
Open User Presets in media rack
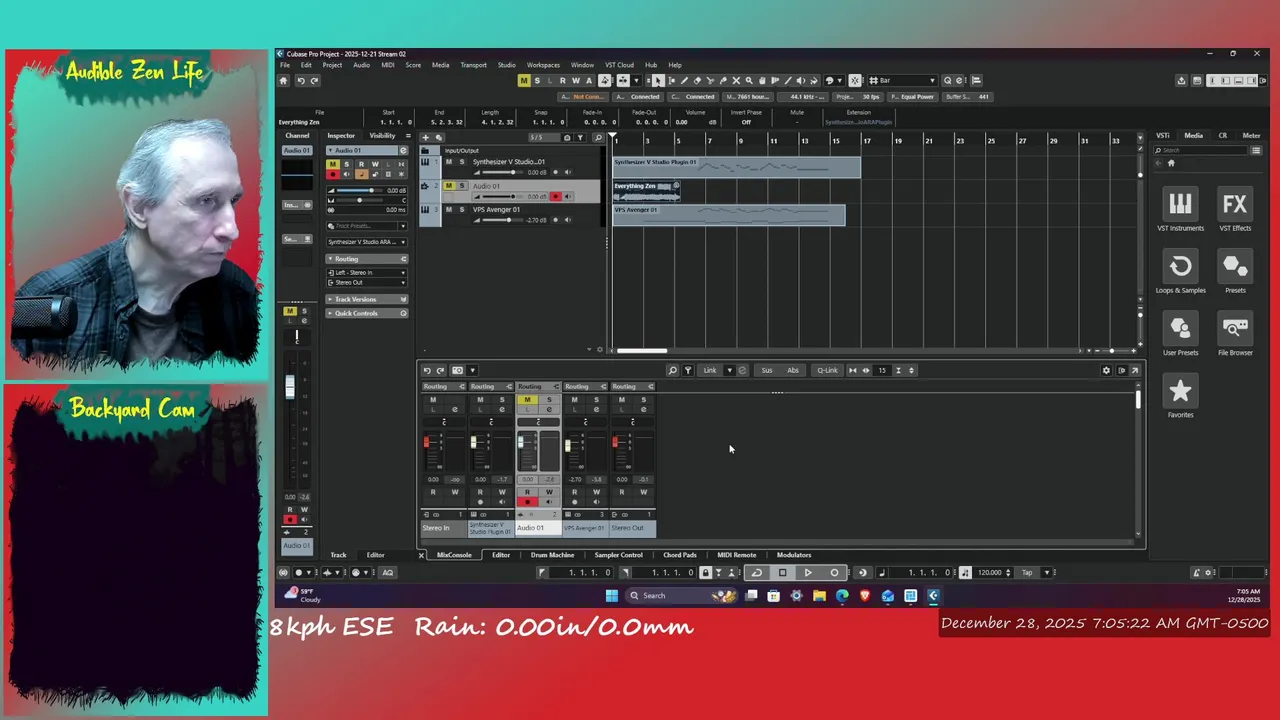tap(1180, 334)
